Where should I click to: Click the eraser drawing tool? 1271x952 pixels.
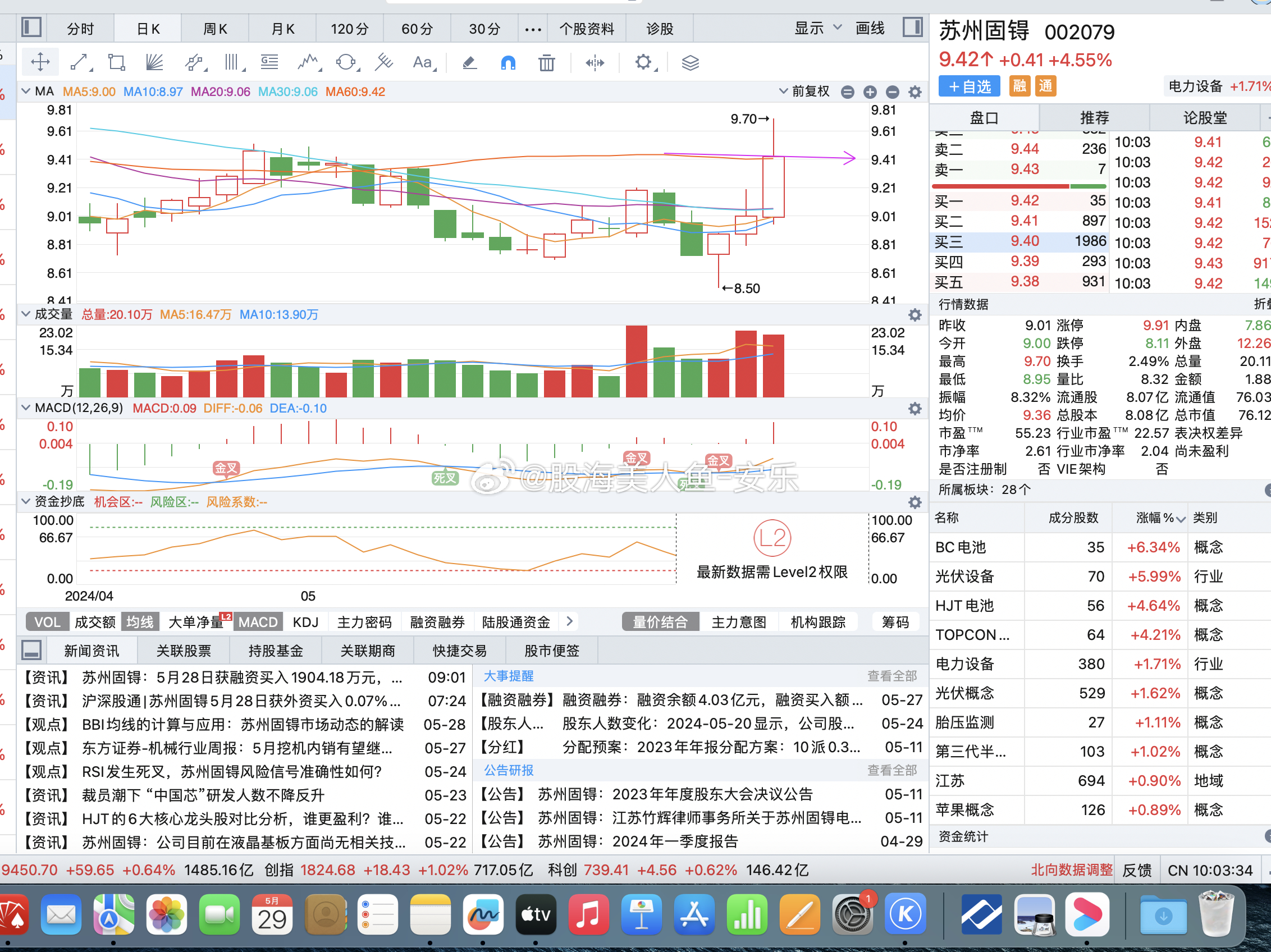tap(469, 62)
